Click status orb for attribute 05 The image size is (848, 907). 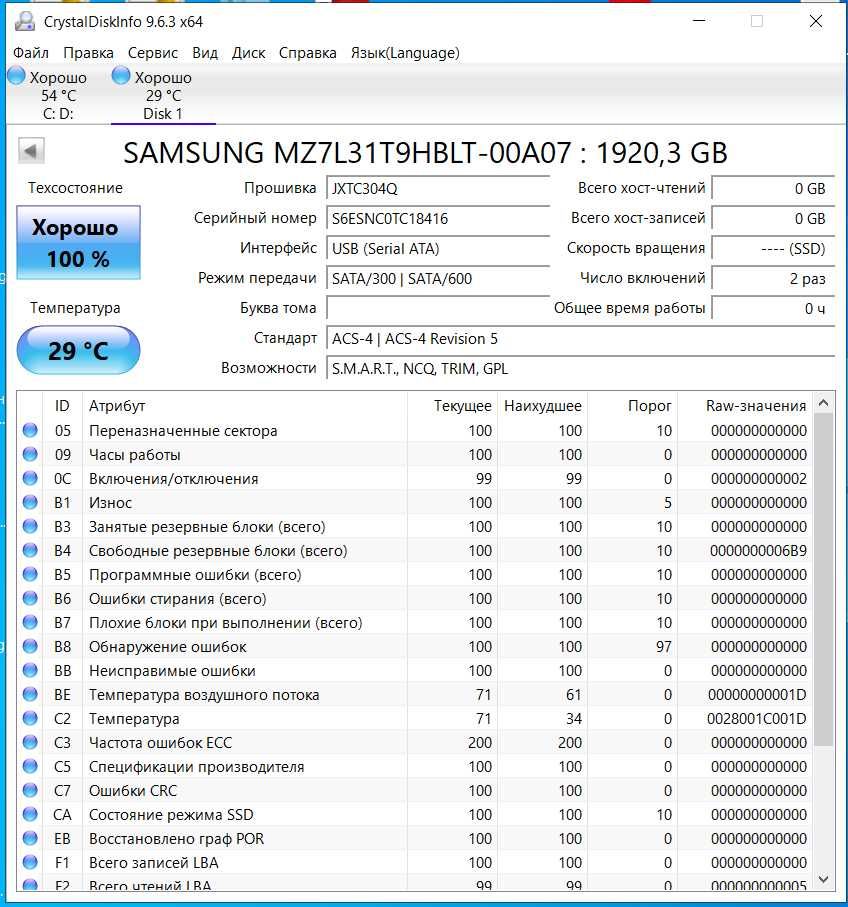30,430
